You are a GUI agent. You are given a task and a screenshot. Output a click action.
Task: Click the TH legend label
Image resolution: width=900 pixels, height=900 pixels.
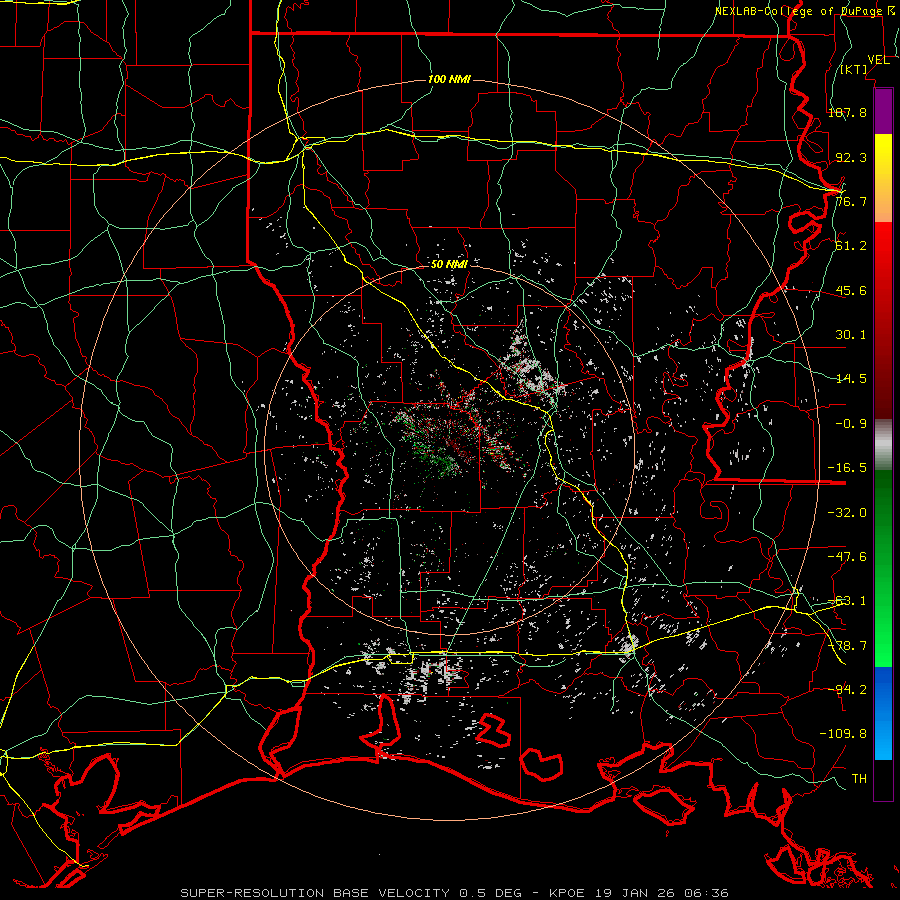859,778
